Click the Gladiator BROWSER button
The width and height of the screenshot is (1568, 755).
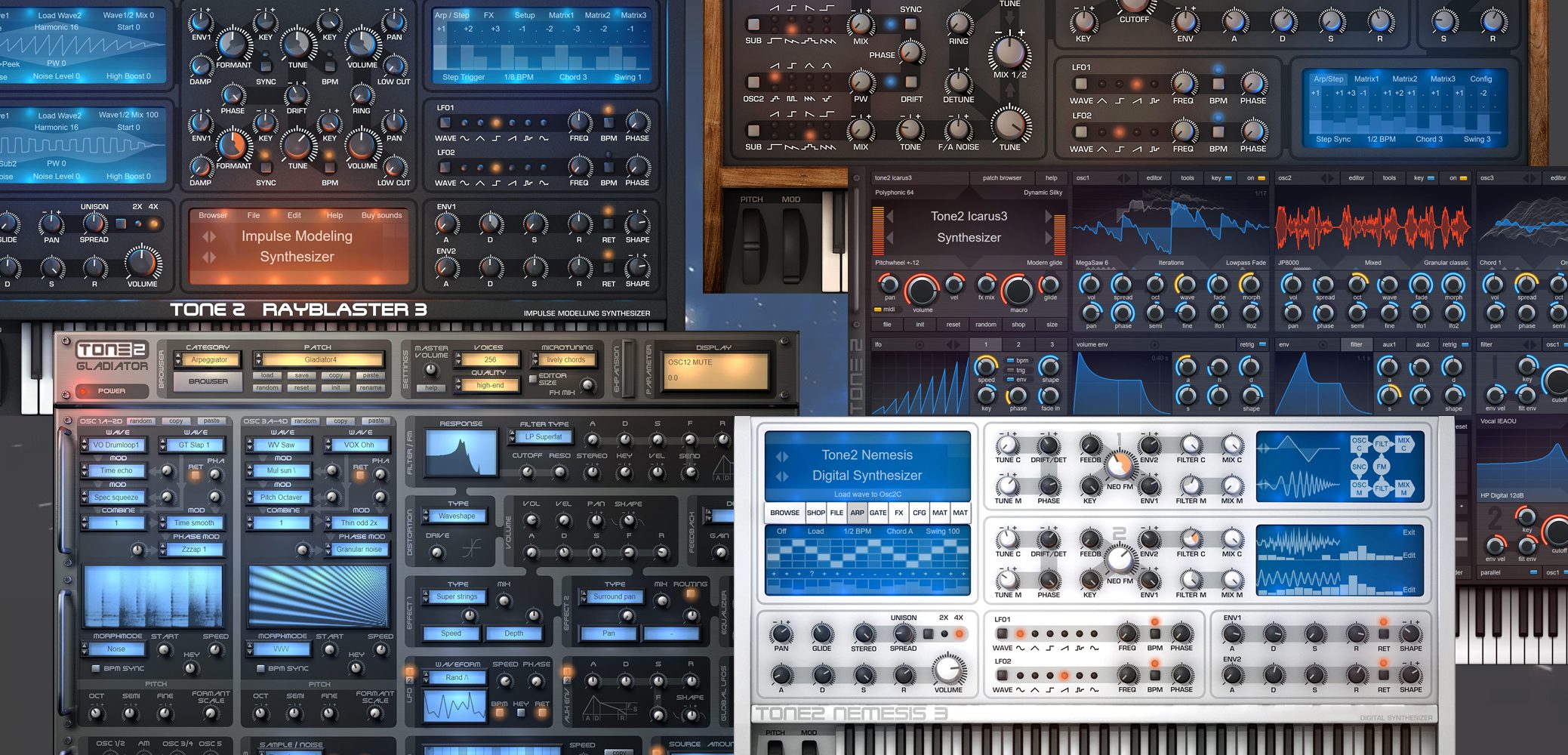208,382
